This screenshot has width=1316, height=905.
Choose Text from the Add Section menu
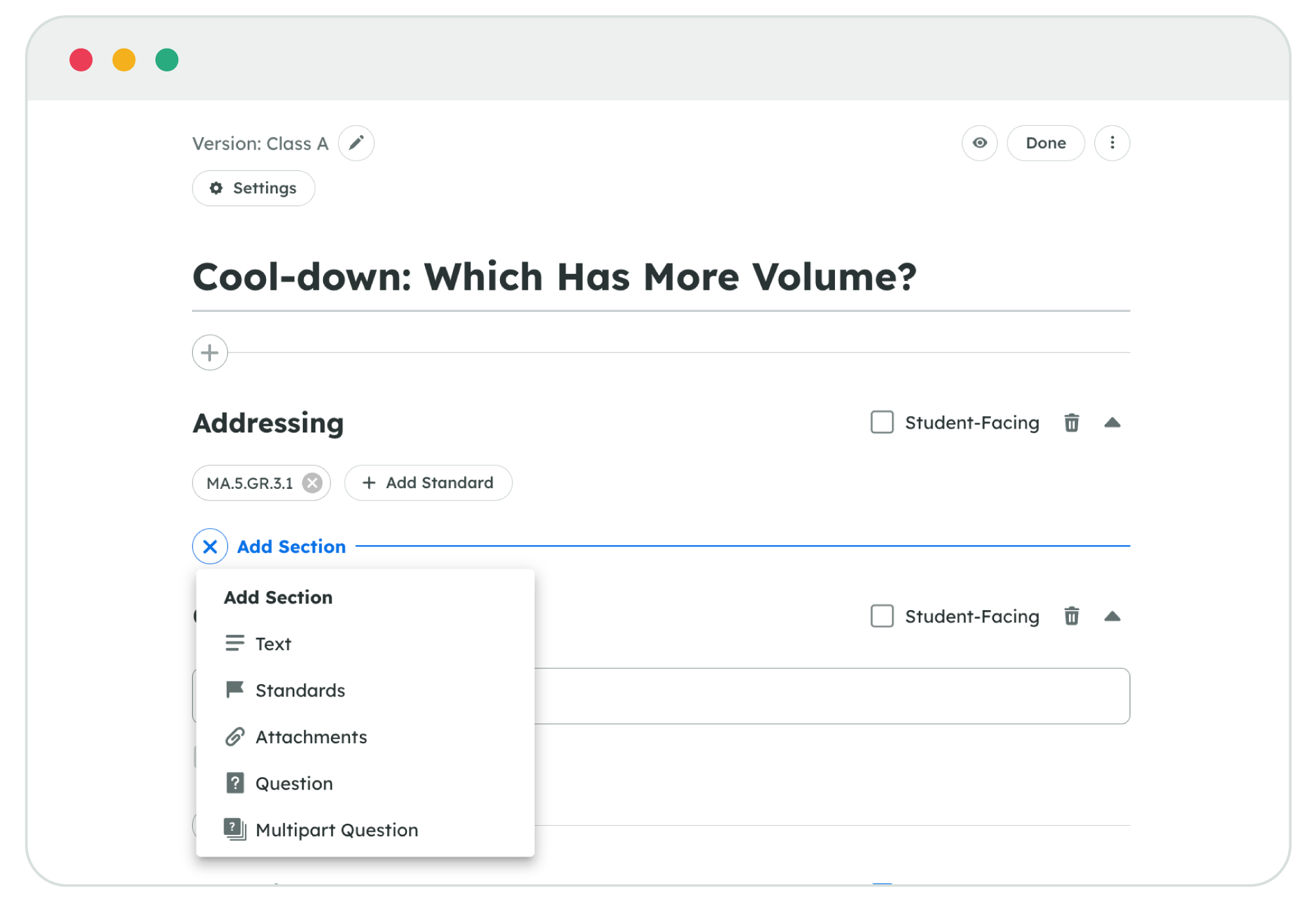tap(273, 644)
